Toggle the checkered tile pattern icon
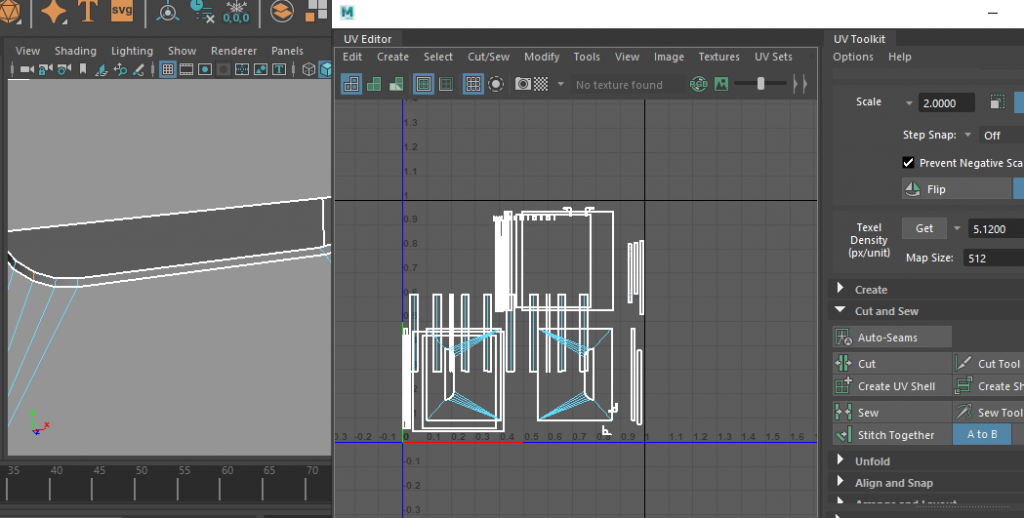This screenshot has height=518, width=1024. tap(541, 85)
